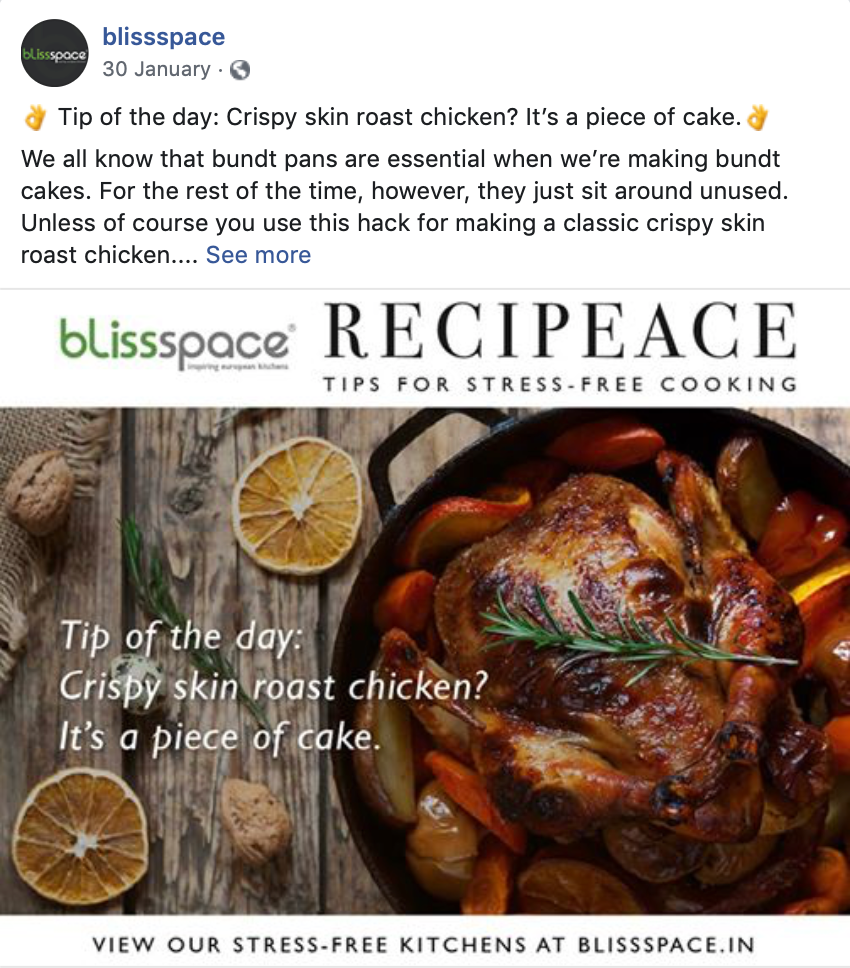Click Tips for stress-free cooking subtitle

560,384
